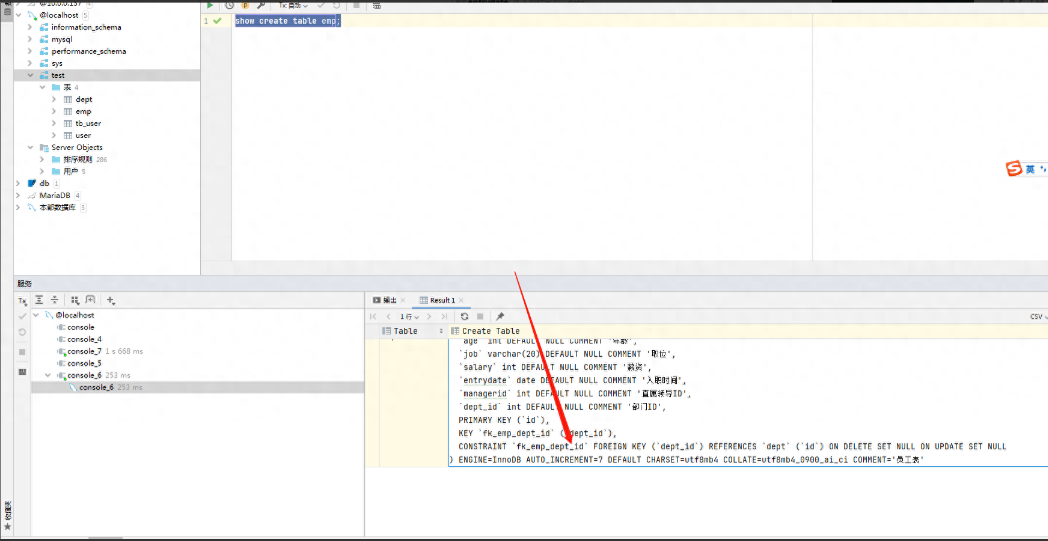Switch to the Result 1 tab

point(436,300)
